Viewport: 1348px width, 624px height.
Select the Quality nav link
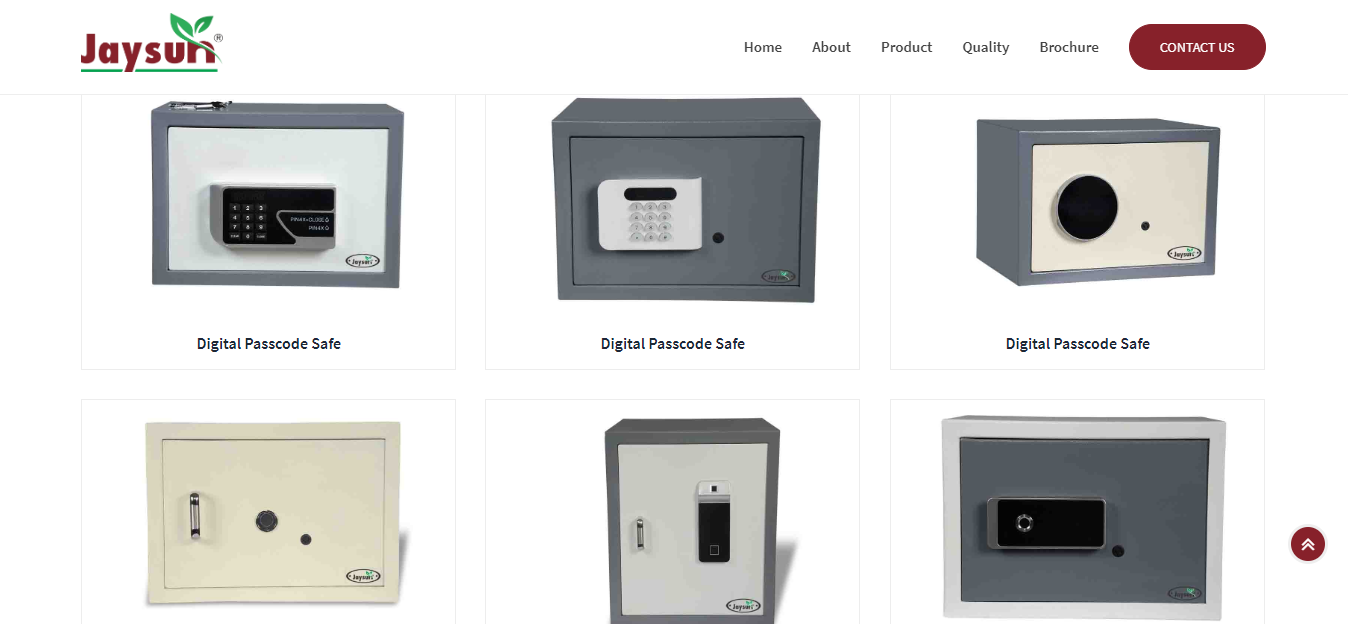[986, 47]
